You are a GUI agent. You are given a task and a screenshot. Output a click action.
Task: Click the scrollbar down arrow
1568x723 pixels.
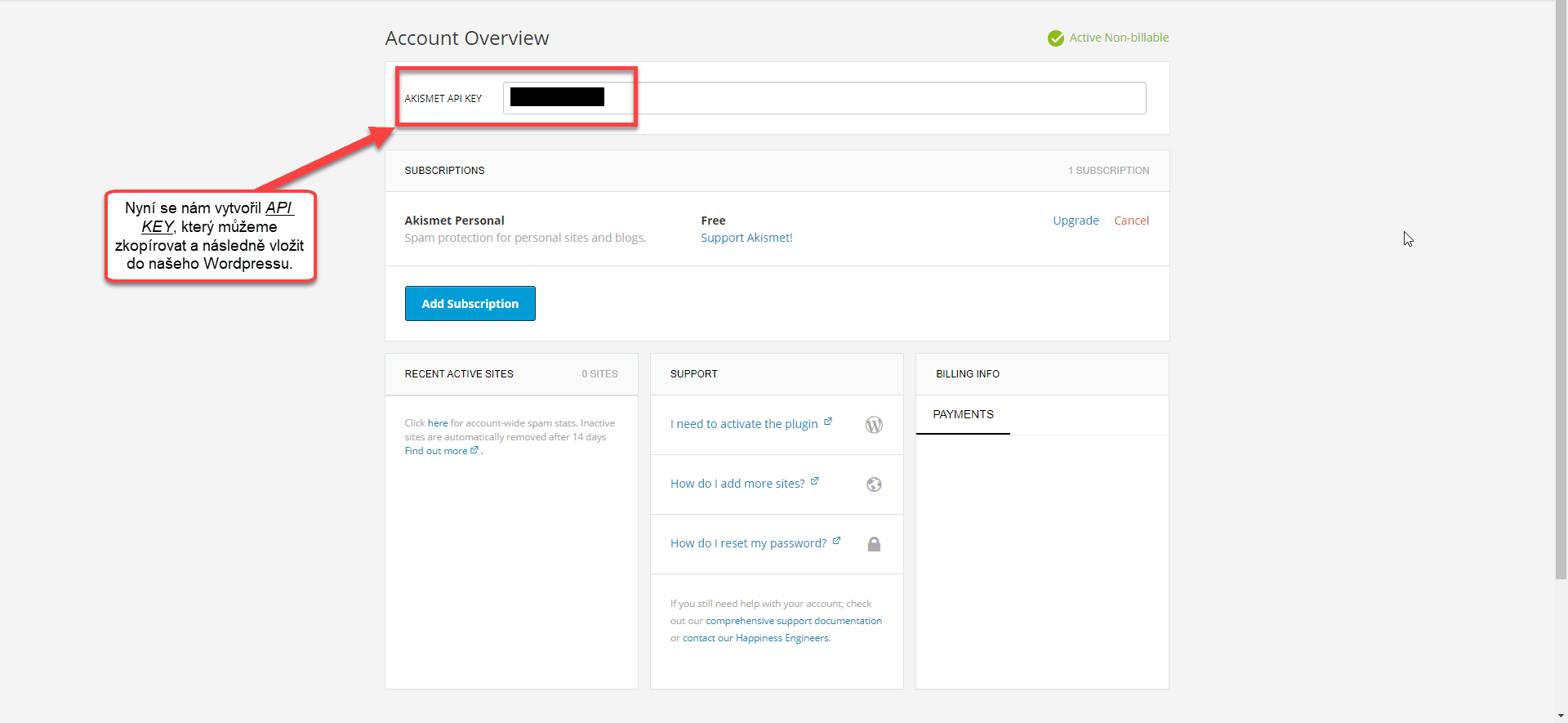pos(1561,716)
